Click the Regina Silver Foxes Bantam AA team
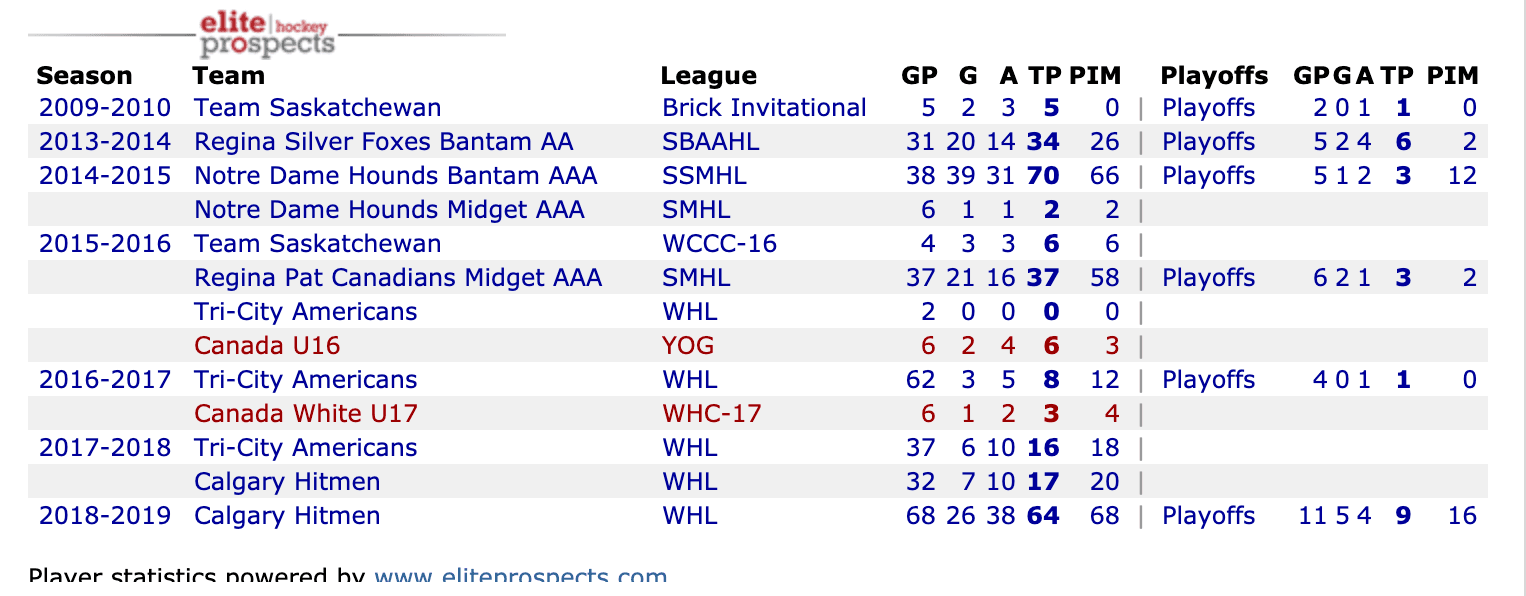The image size is (1526, 596). tap(384, 142)
